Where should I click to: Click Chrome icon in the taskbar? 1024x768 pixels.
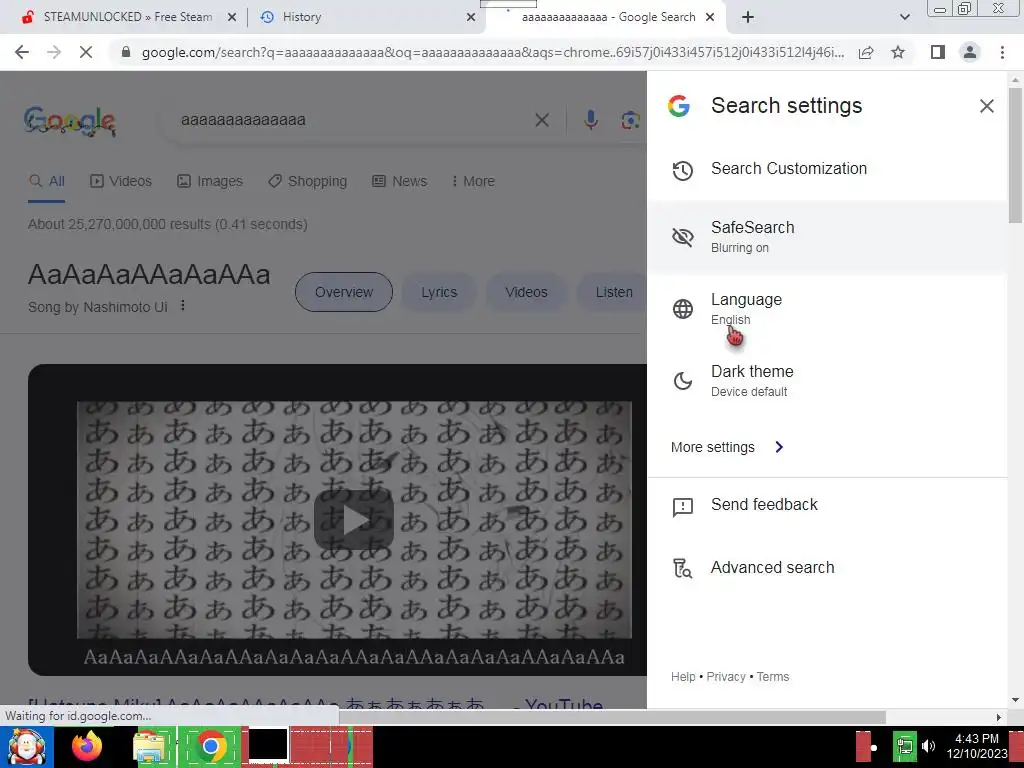coord(210,746)
